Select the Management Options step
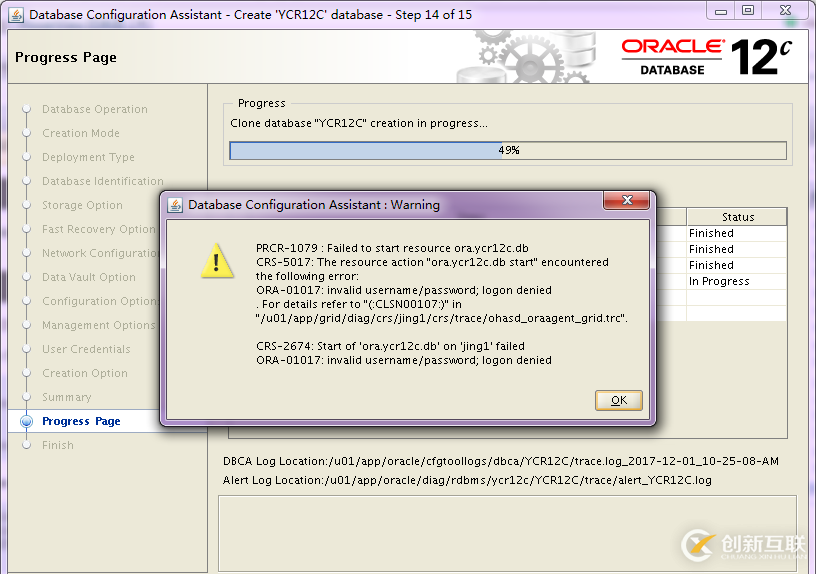The width and height of the screenshot is (816, 574). click(98, 325)
